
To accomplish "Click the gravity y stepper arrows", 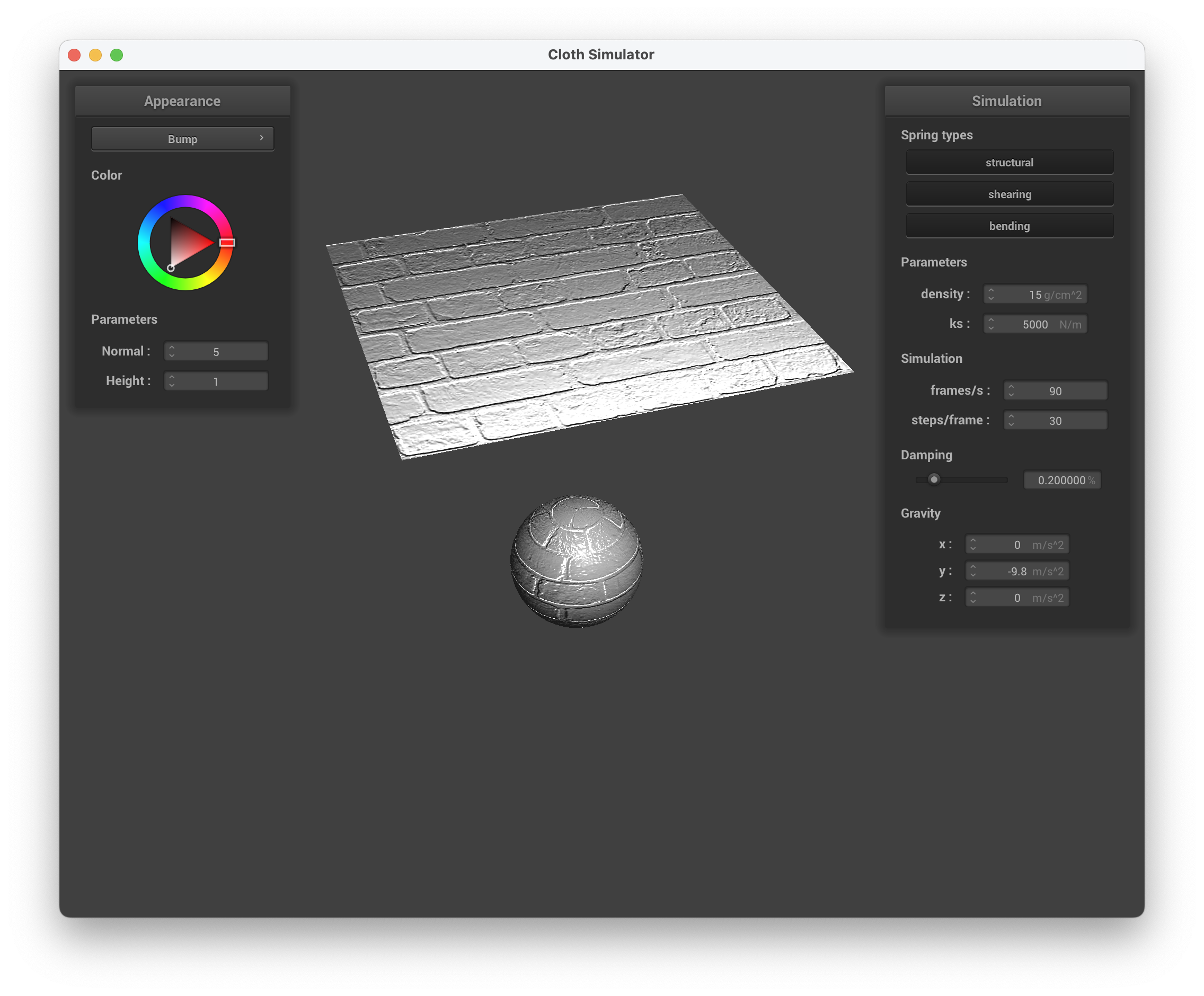I will pyautogui.click(x=973, y=571).
